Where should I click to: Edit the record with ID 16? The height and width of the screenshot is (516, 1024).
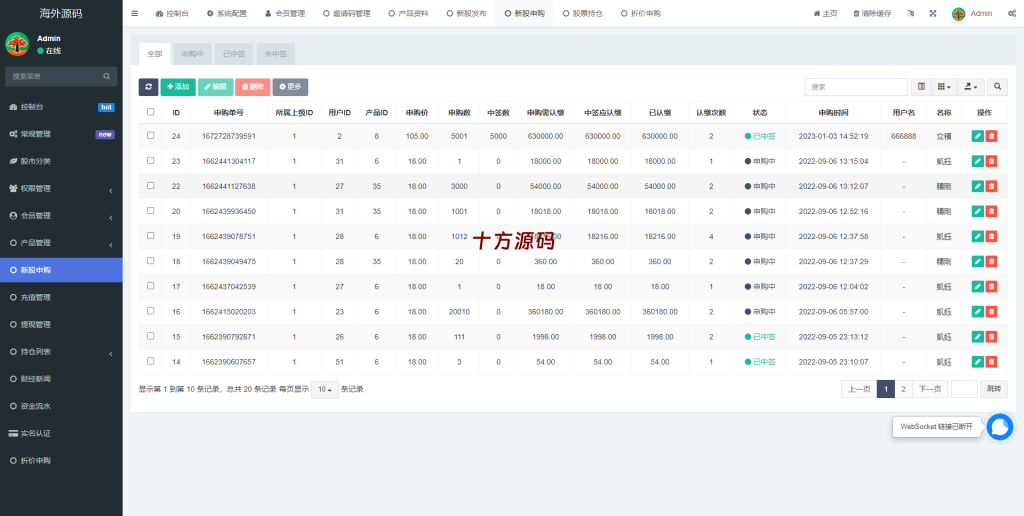click(978, 312)
